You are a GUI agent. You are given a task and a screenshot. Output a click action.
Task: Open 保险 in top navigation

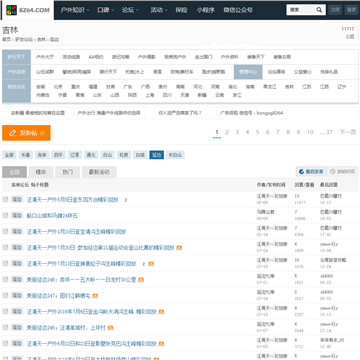click(181, 10)
